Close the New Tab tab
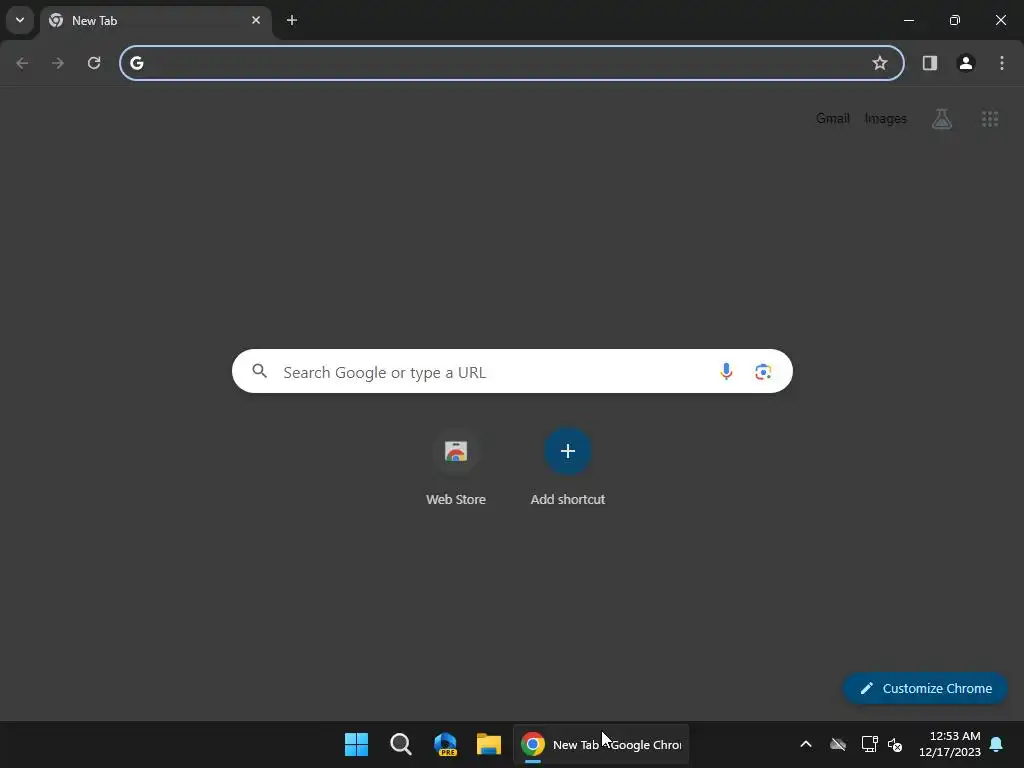1024x768 pixels. 256,20
